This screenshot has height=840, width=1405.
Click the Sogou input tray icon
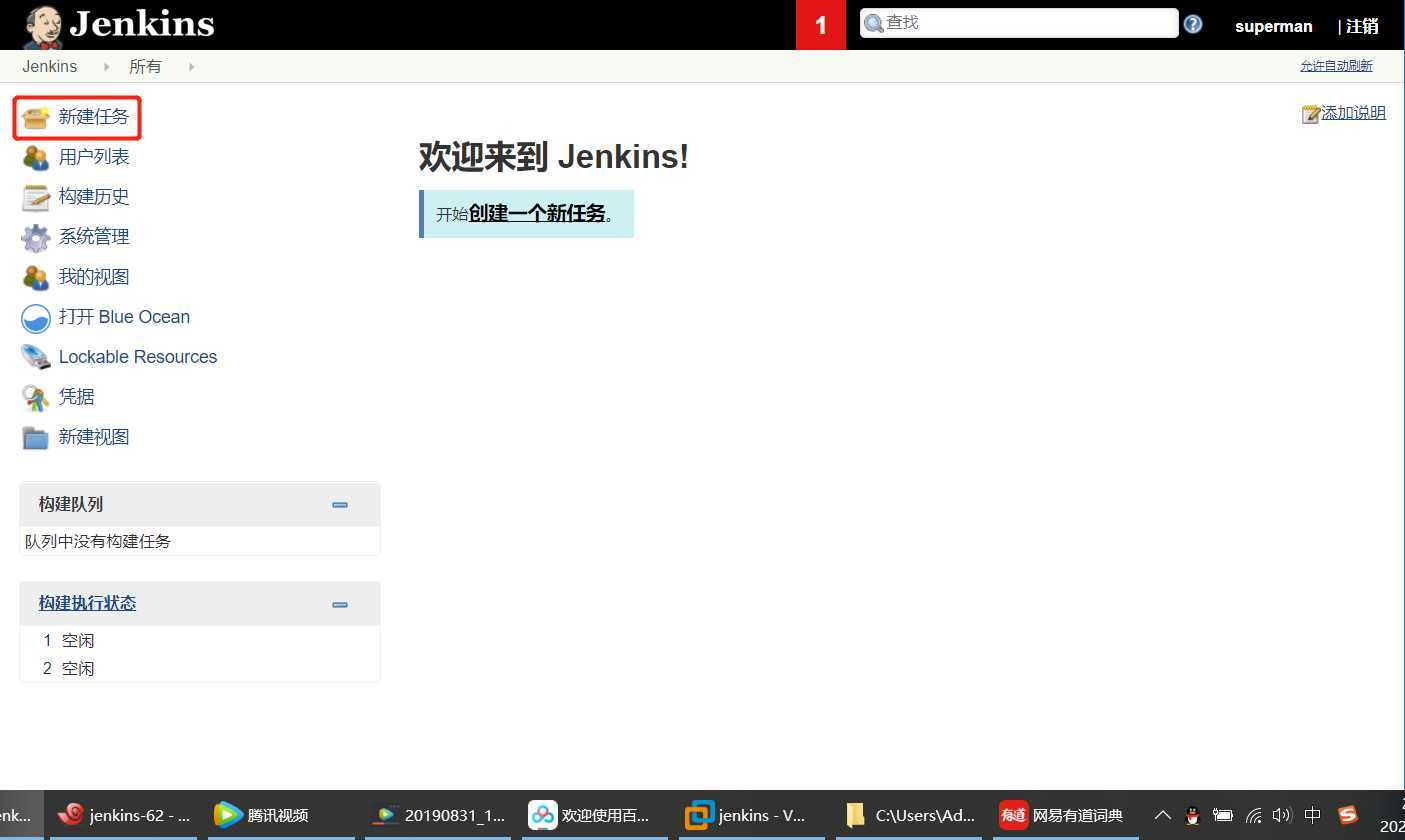tap(1348, 815)
